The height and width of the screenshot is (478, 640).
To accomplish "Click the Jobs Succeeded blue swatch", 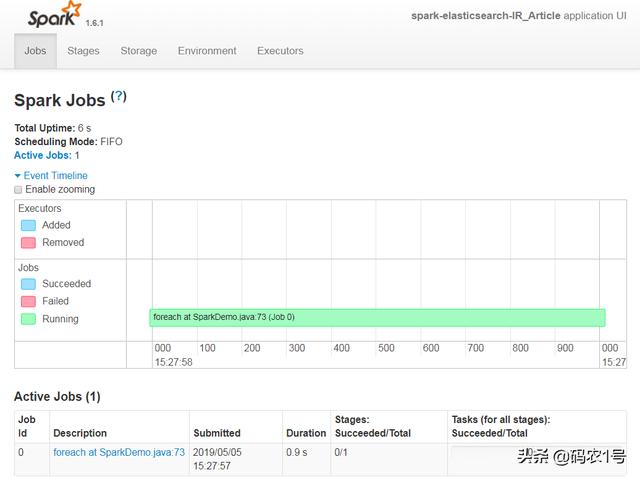I will 28,284.
